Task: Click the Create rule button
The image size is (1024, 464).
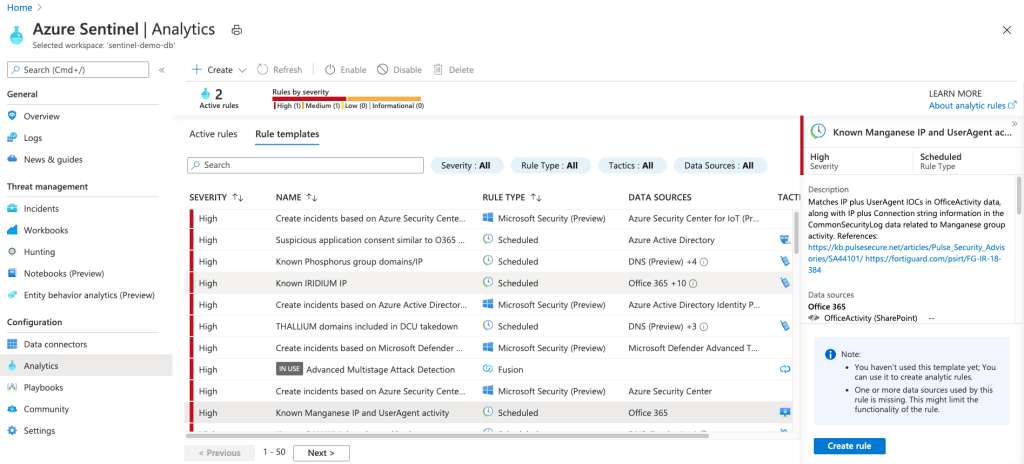Action: pos(849,446)
